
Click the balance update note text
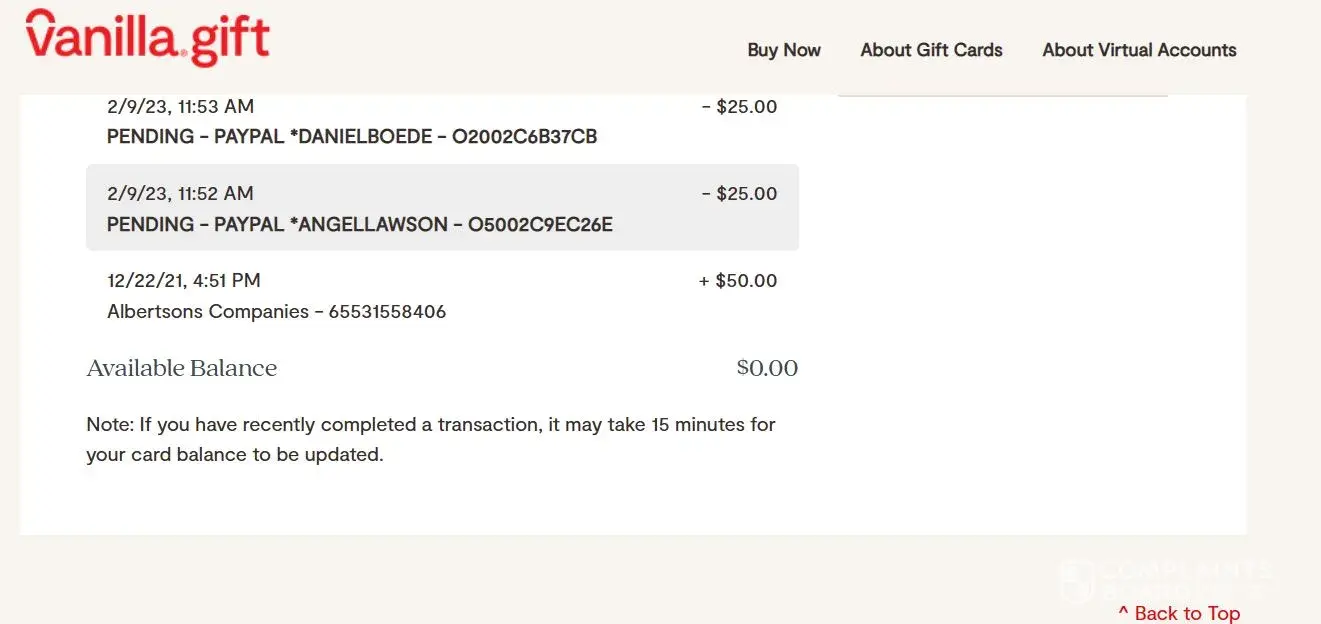(431, 439)
